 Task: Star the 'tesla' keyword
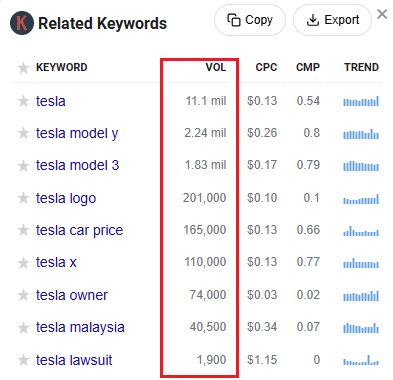23,101
